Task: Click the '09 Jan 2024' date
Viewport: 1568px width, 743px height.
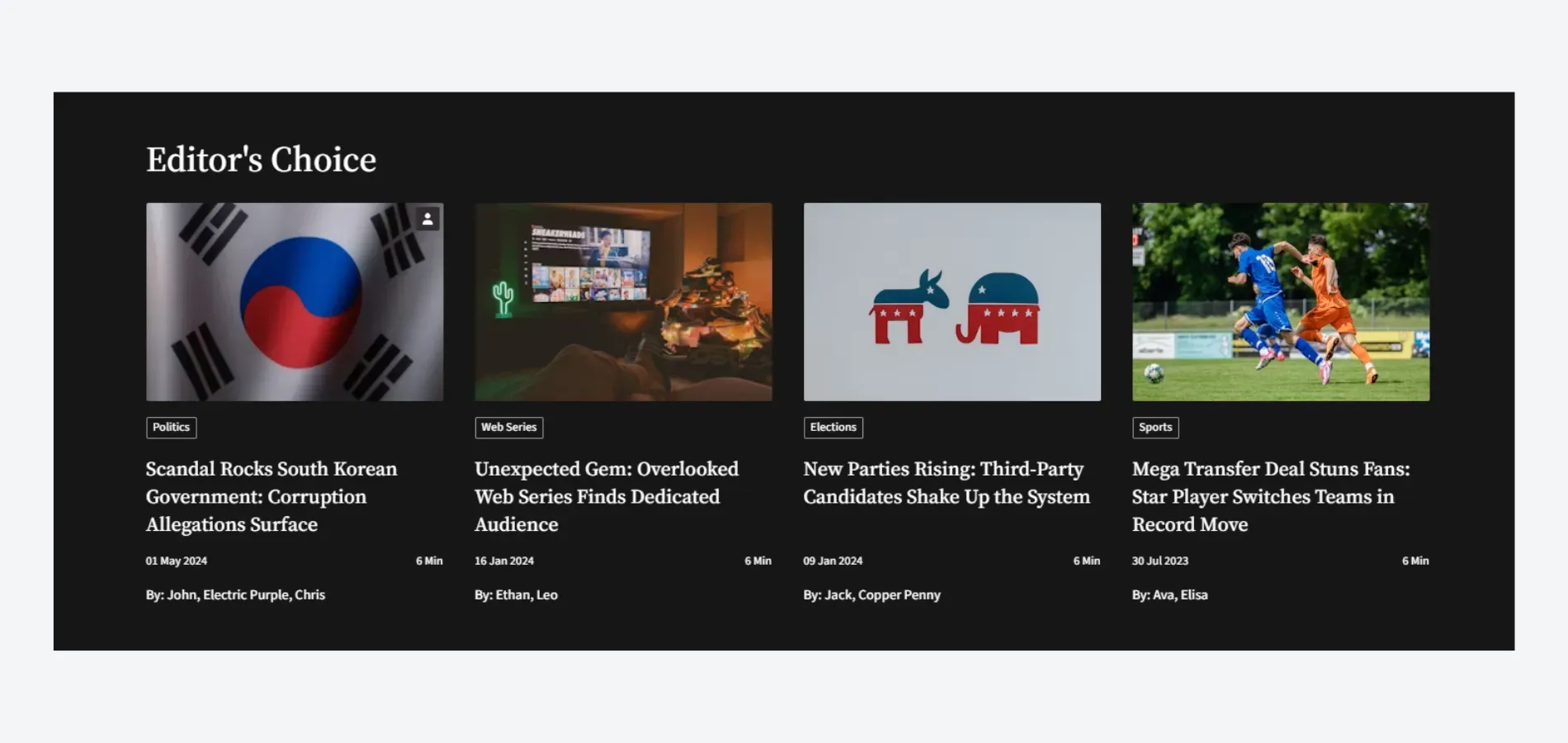Action: [833, 561]
